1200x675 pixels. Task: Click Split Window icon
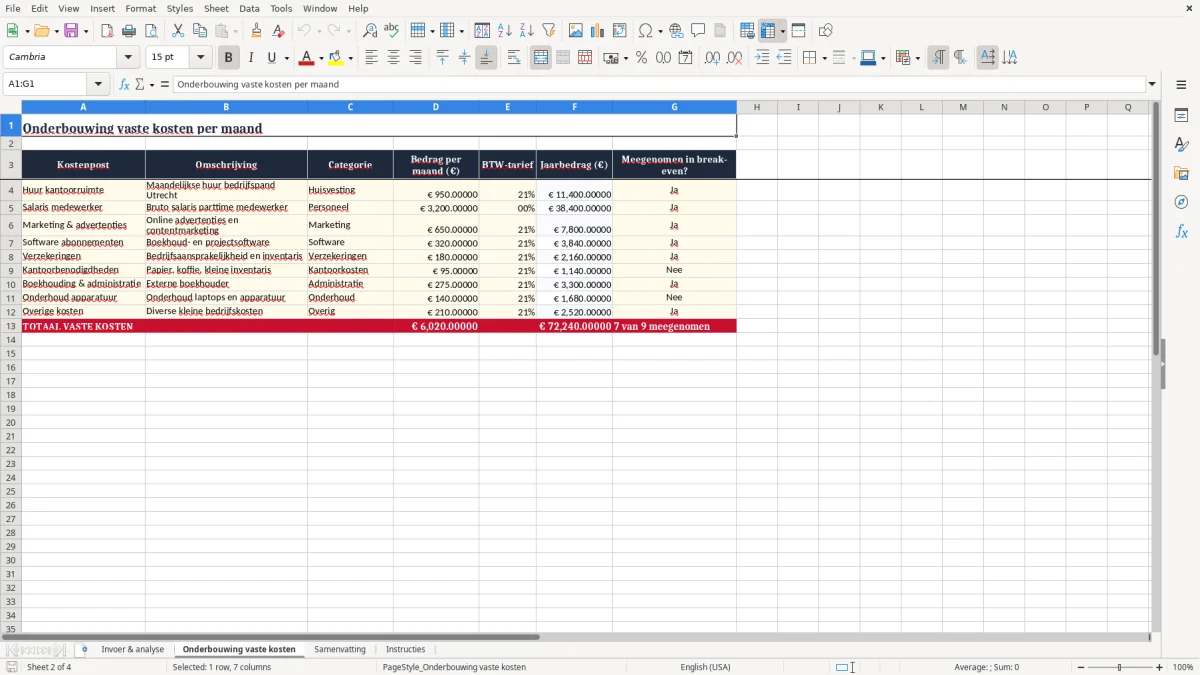coord(798,31)
